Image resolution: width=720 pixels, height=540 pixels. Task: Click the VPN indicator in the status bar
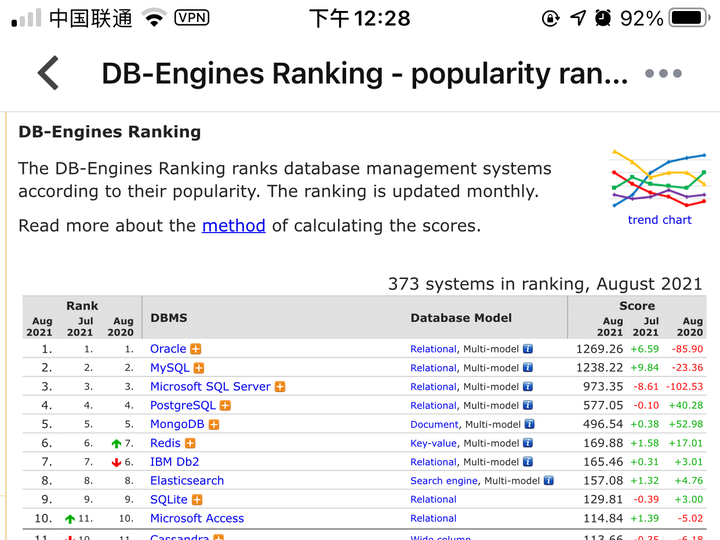pyautogui.click(x=192, y=18)
